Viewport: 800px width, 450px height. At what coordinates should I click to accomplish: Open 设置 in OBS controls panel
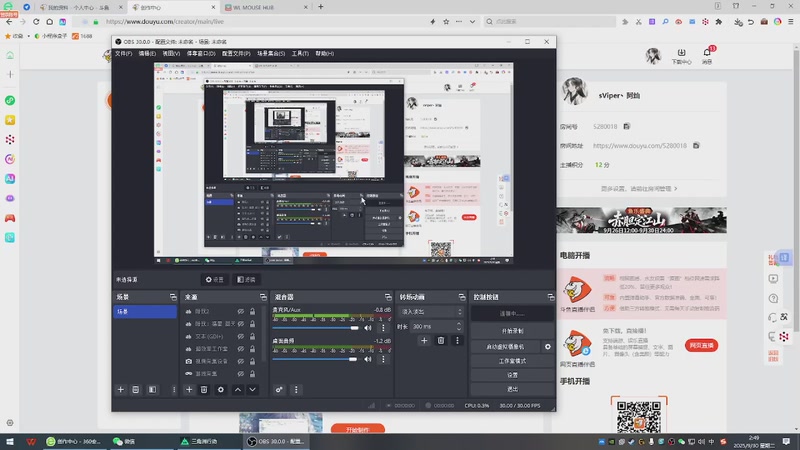pos(512,375)
